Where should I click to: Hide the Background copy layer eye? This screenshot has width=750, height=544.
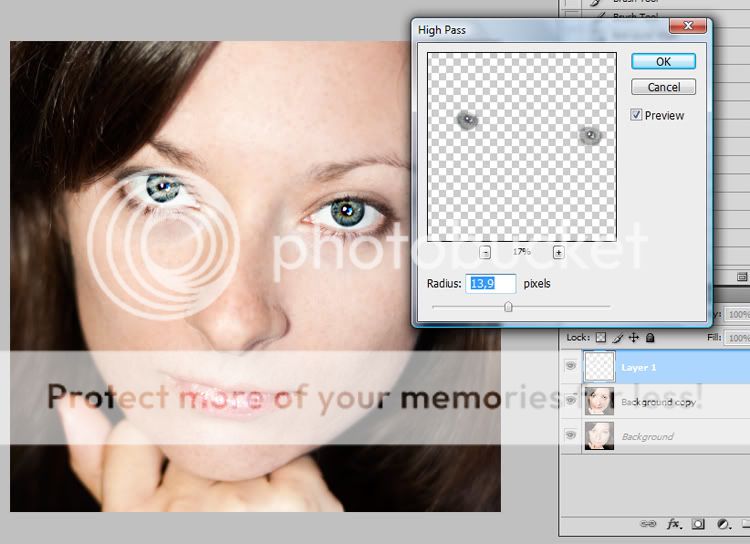pos(570,400)
